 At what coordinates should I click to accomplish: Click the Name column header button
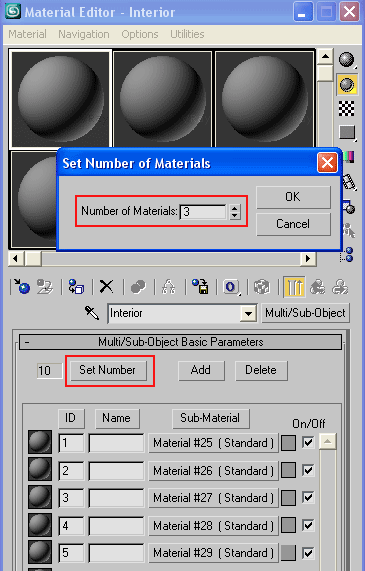117,418
